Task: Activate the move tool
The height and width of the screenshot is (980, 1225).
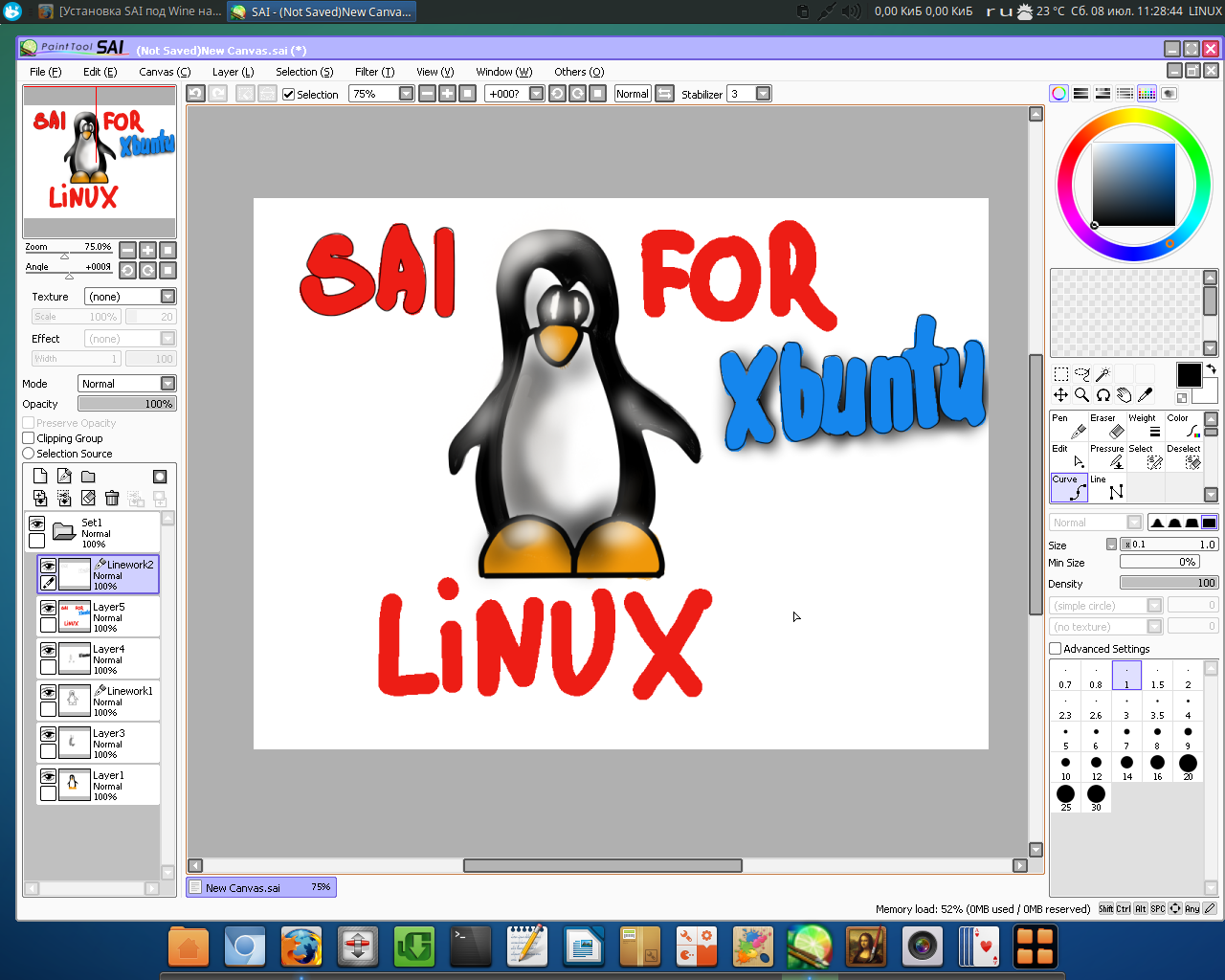Action: click(1060, 395)
